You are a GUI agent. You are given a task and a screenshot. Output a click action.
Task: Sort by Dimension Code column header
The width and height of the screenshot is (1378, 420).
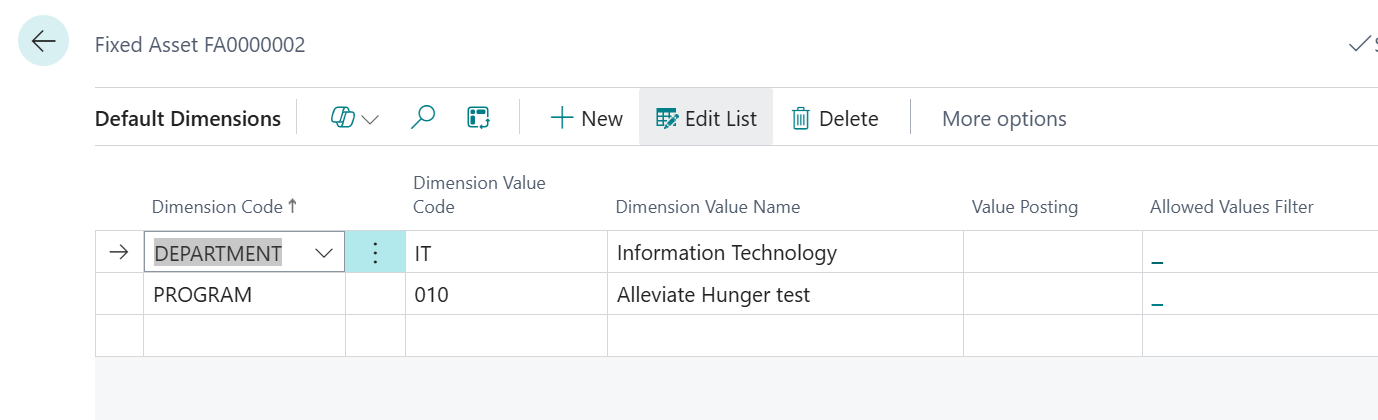coord(217,207)
